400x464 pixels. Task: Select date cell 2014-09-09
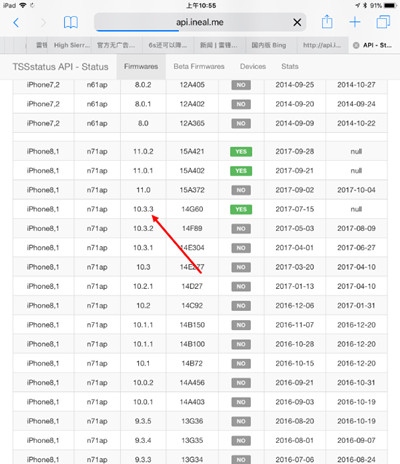tap(295, 123)
